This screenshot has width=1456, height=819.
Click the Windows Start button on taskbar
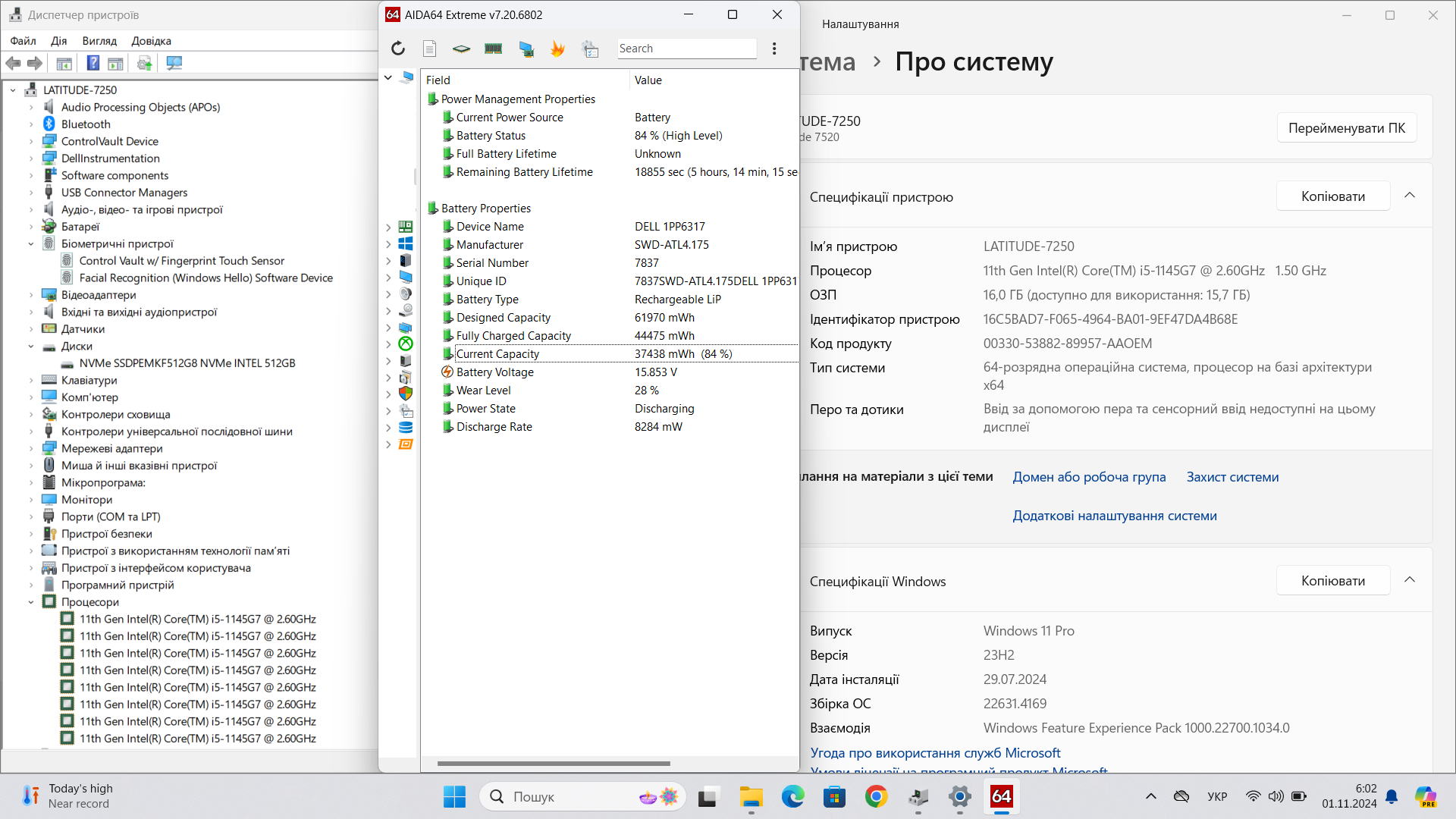(x=454, y=797)
